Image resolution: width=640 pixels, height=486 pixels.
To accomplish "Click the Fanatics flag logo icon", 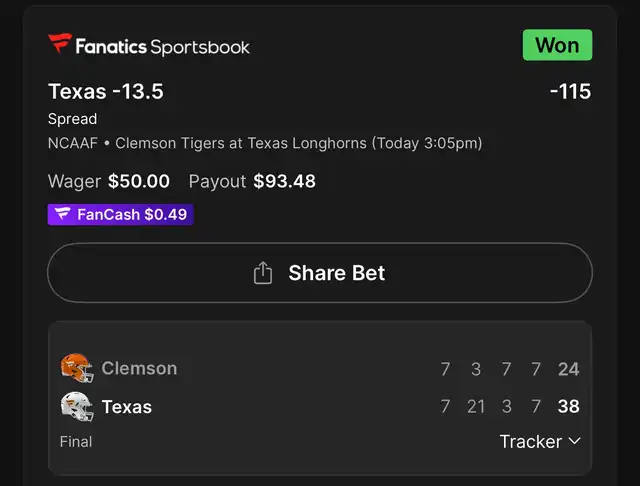I will 60,43.
